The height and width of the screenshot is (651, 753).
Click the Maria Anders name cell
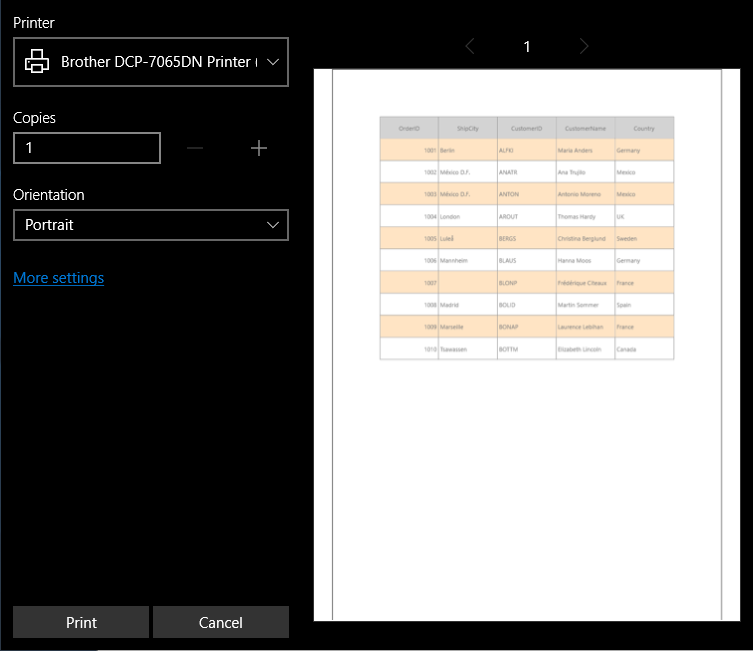(585, 150)
